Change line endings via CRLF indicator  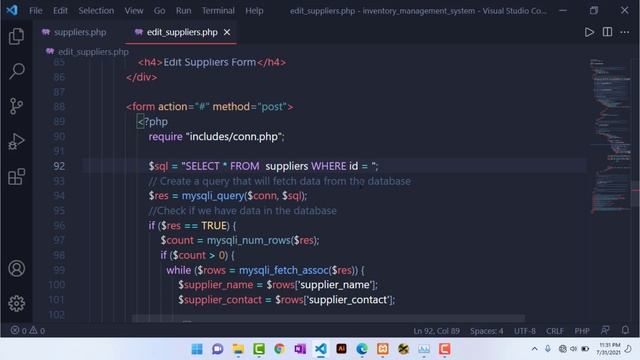point(554,331)
